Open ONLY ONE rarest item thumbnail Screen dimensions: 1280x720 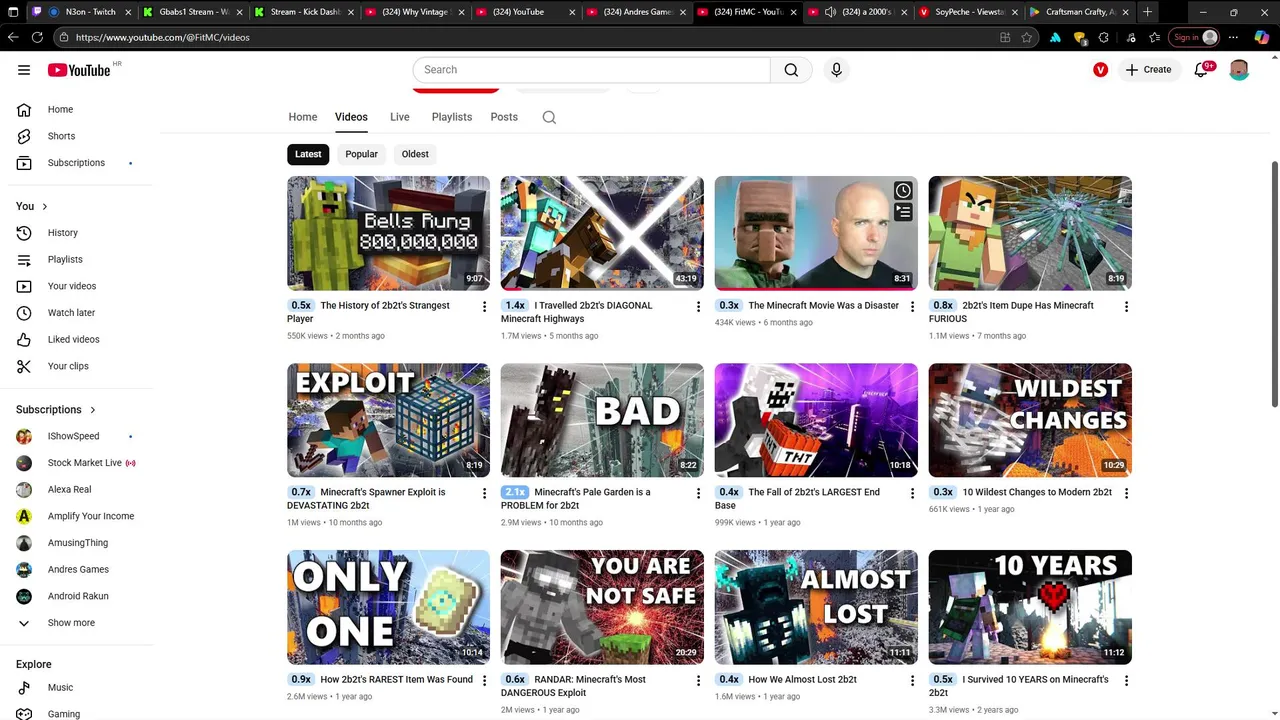pyautogui.click(x=388, y=607)
